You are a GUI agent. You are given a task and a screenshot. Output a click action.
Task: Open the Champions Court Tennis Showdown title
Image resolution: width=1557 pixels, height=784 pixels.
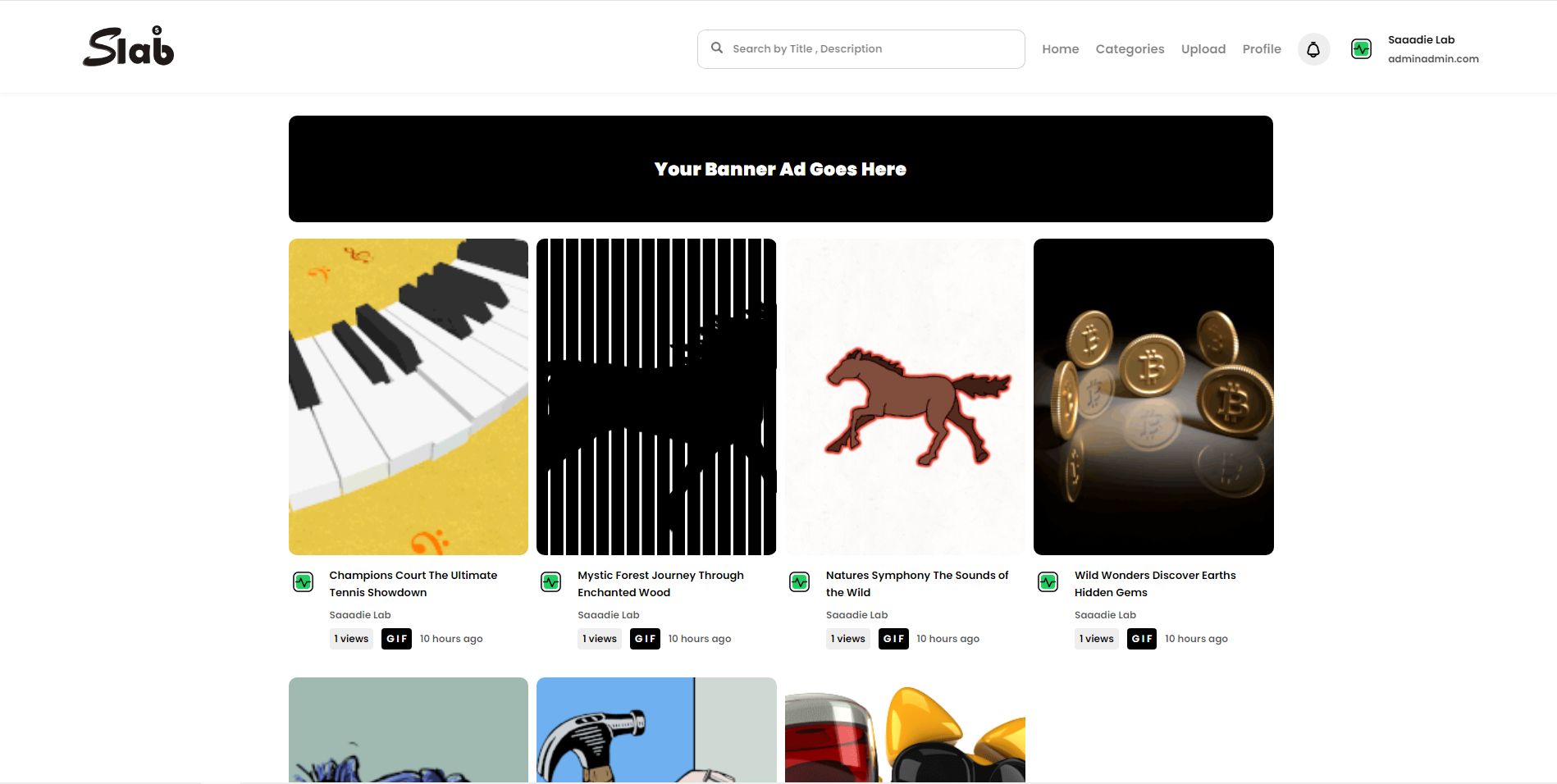(x=413, y=584)
